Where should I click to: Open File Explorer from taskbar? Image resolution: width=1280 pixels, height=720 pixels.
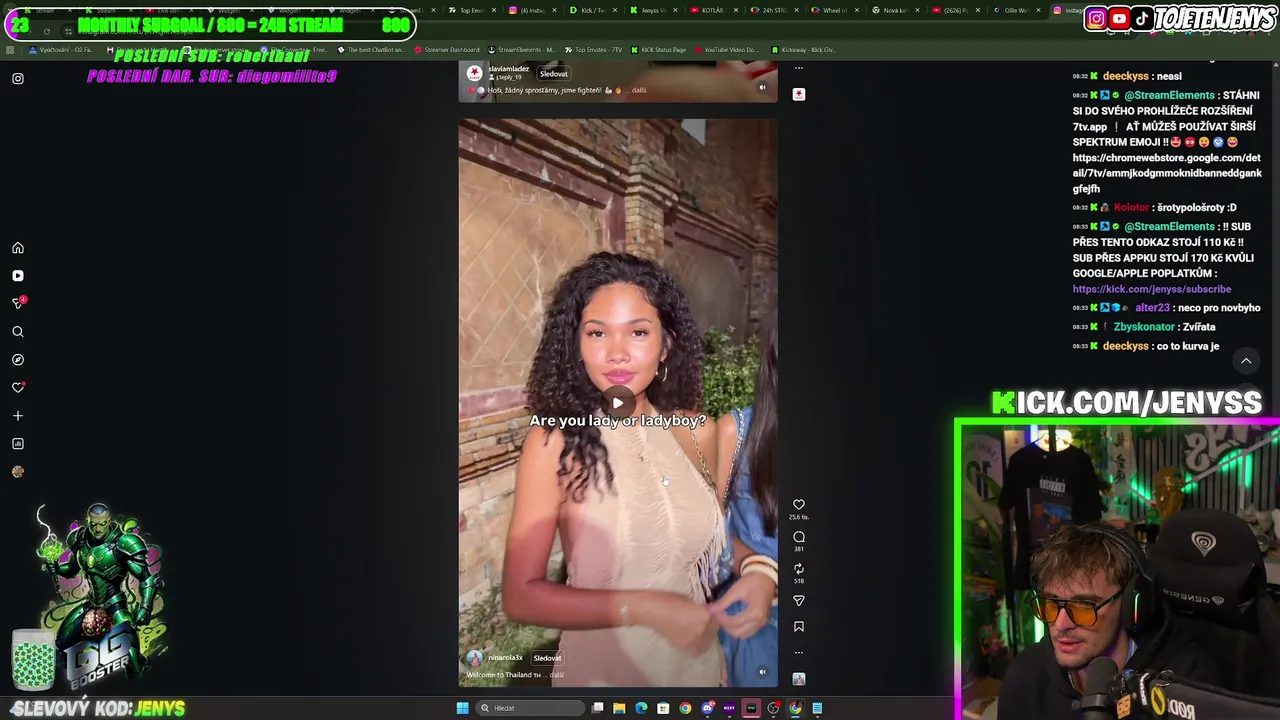point(619,708)
